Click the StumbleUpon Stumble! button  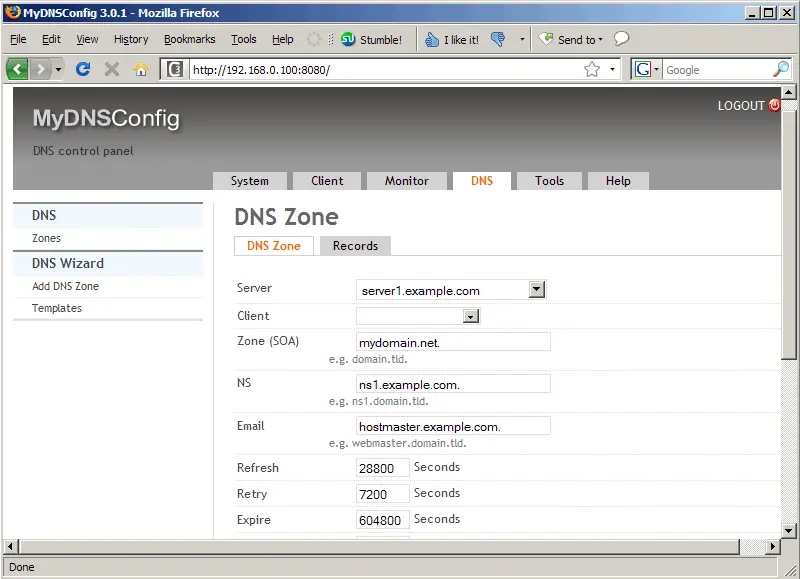(x=371, y=39)
